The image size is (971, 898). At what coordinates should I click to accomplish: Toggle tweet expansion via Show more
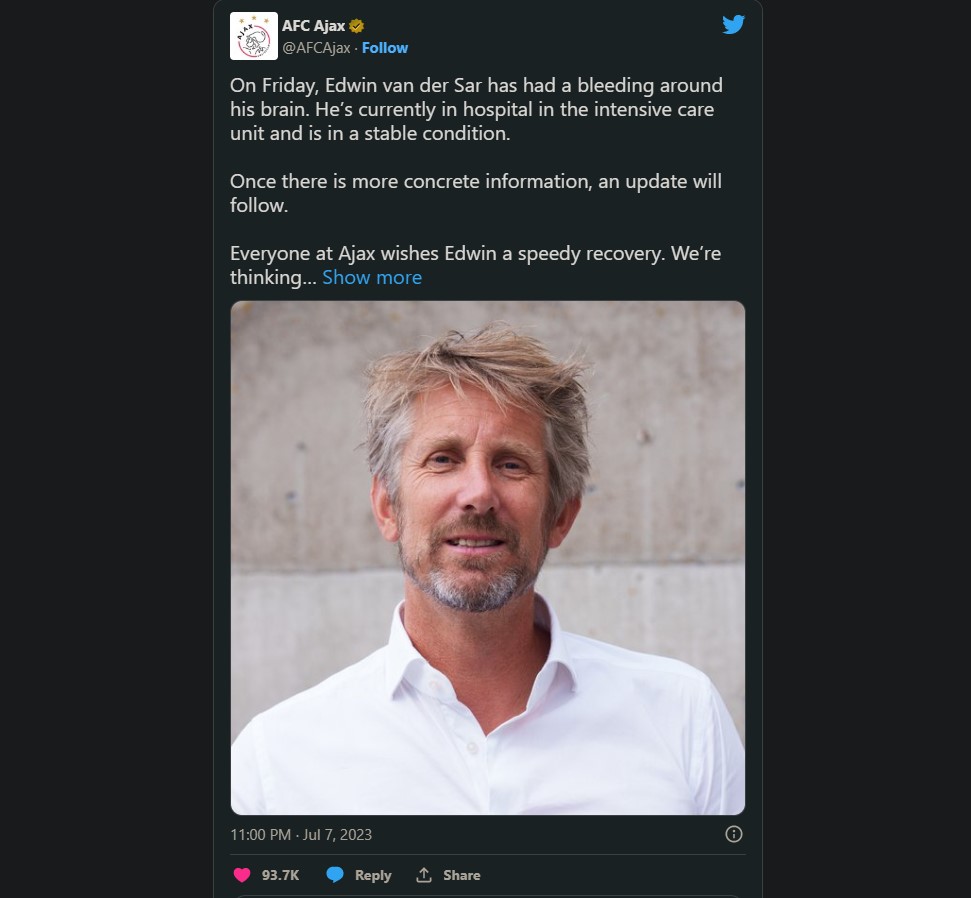[x=372, y=277]
